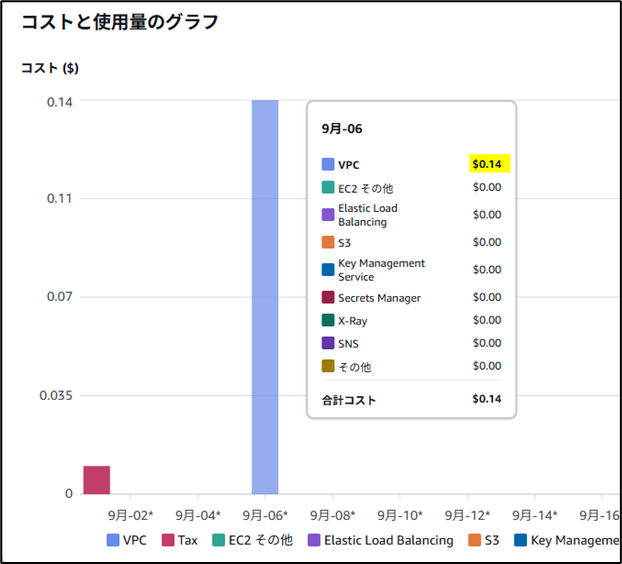Click the highlighted $0.14 VPC cost value
The width and height of the screenshot is (622, 564).
click(490, 164)
